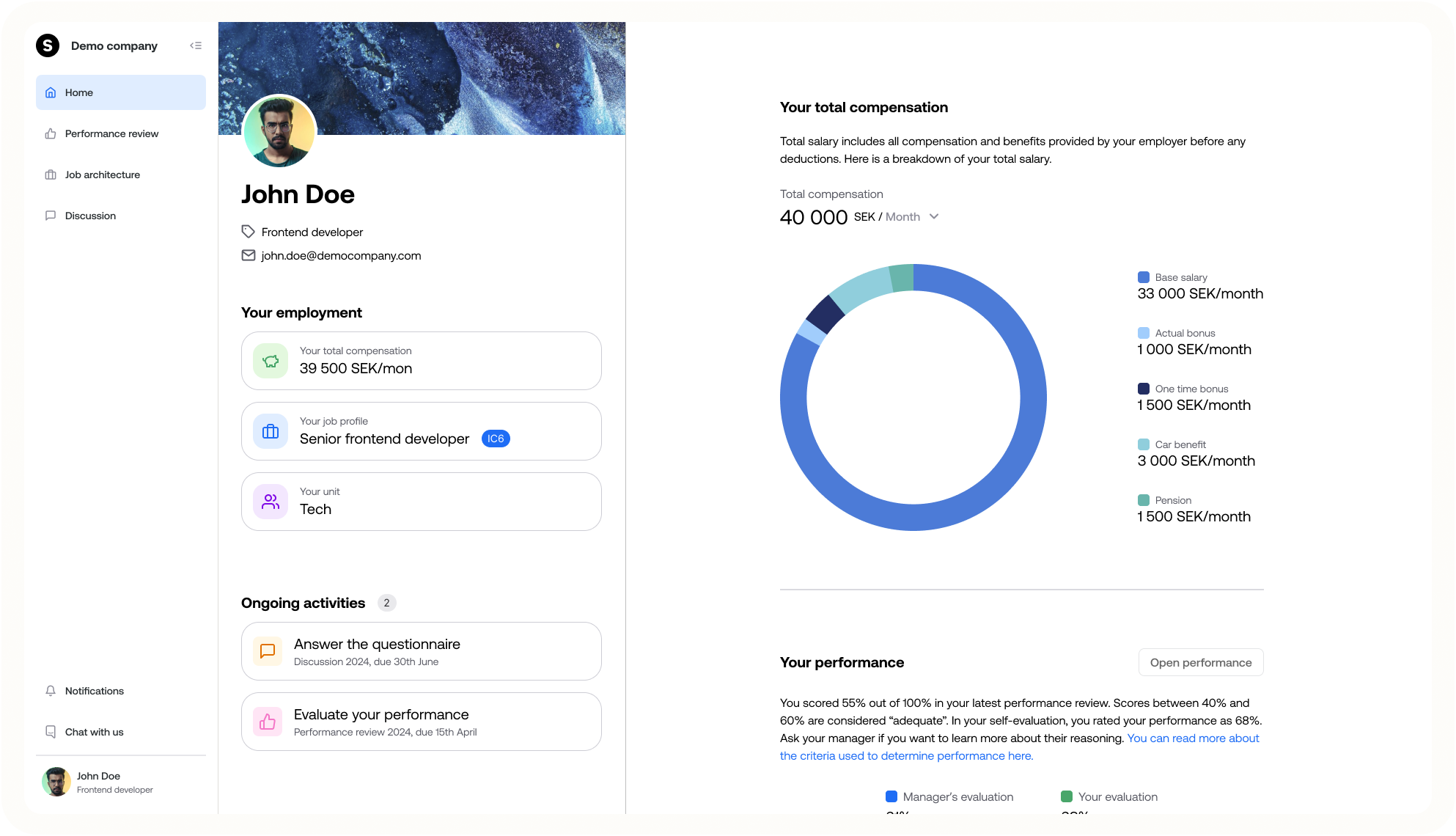Click the pink thumbs-up evaluate icon
1456x836 pixels.
[268, 722]
